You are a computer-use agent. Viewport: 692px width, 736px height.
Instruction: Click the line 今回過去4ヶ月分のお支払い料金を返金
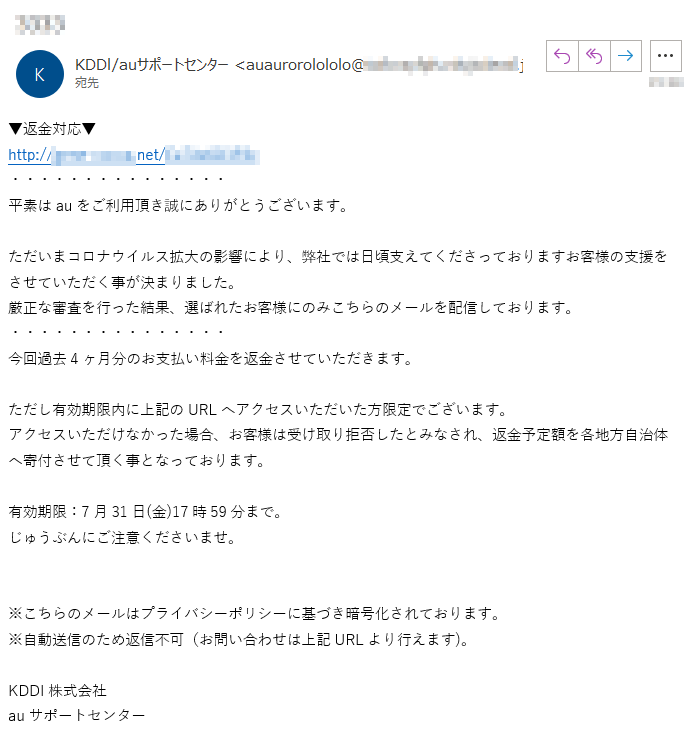pos(211,359)
